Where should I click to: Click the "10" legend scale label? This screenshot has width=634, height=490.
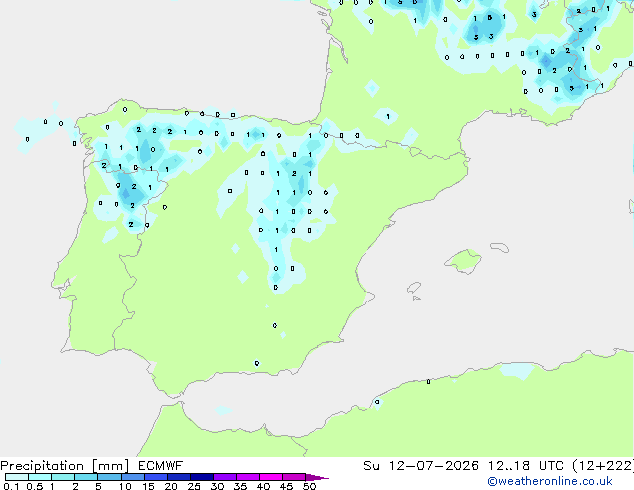click(125, 486)
